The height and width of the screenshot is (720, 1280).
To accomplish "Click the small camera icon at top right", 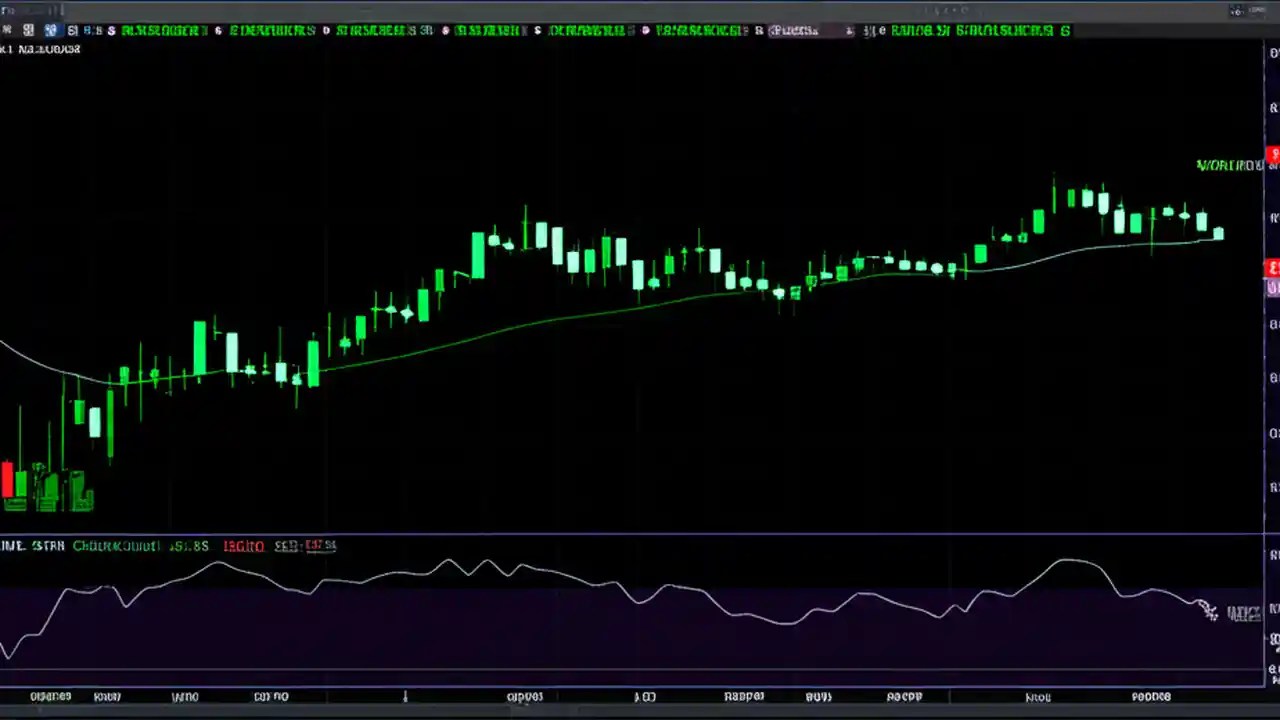I will 1237,11.
